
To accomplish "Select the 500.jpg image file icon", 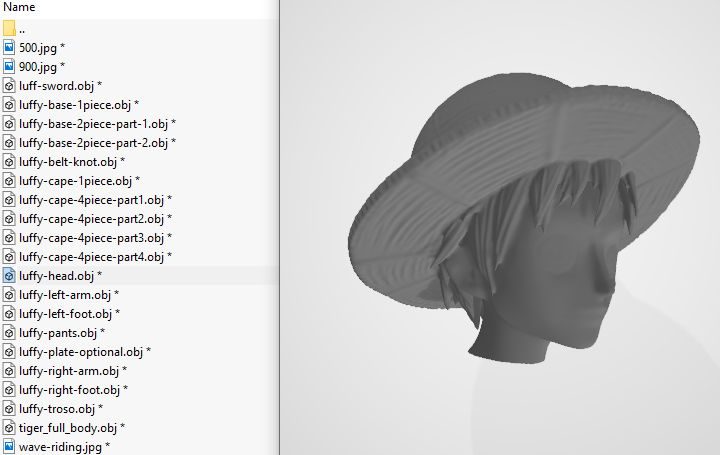I will click(9, 47).
